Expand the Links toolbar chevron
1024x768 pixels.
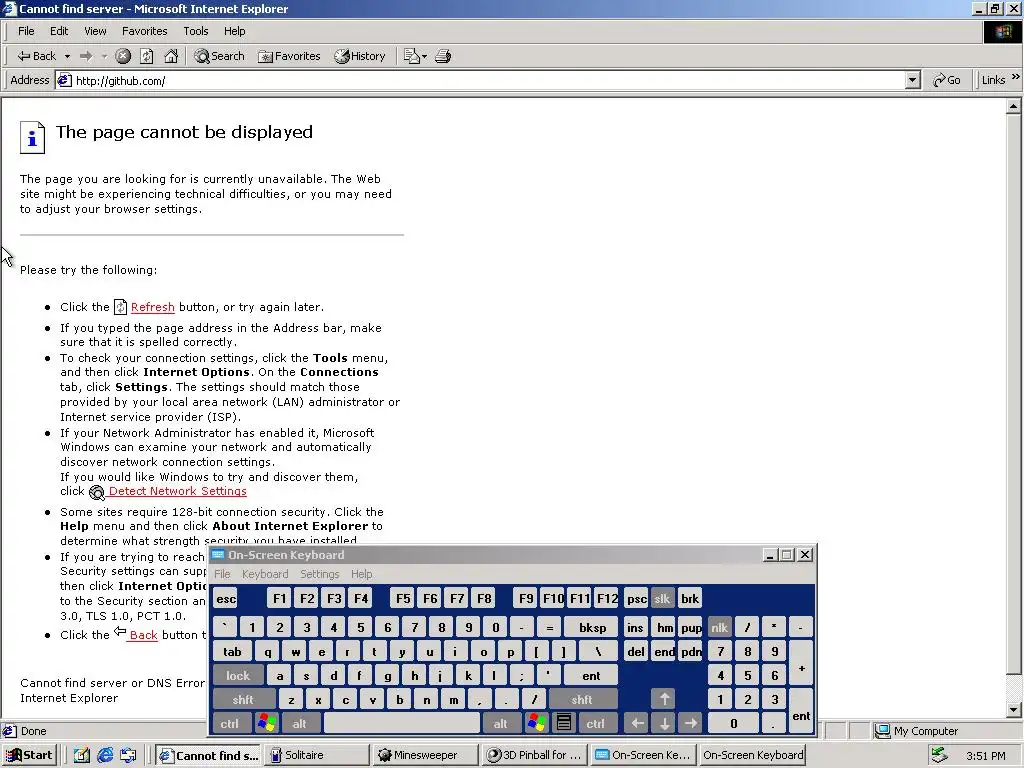tap(1016, 77)
